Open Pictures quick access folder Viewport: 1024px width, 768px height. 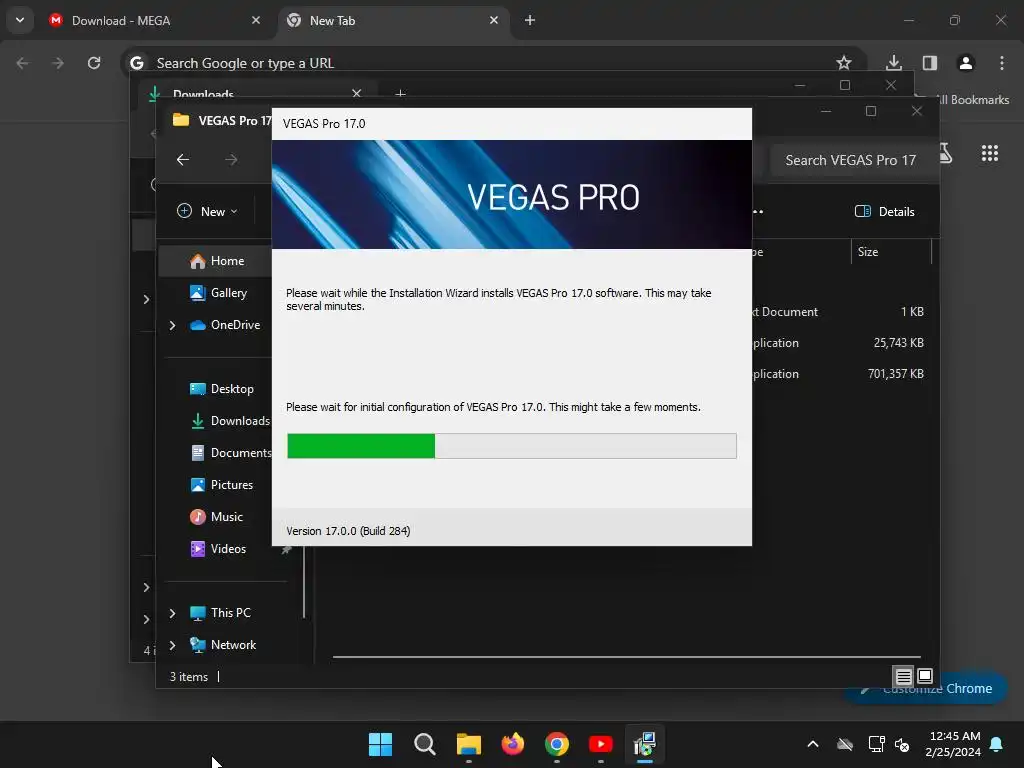pyautogui.click(x=231, y=485)
